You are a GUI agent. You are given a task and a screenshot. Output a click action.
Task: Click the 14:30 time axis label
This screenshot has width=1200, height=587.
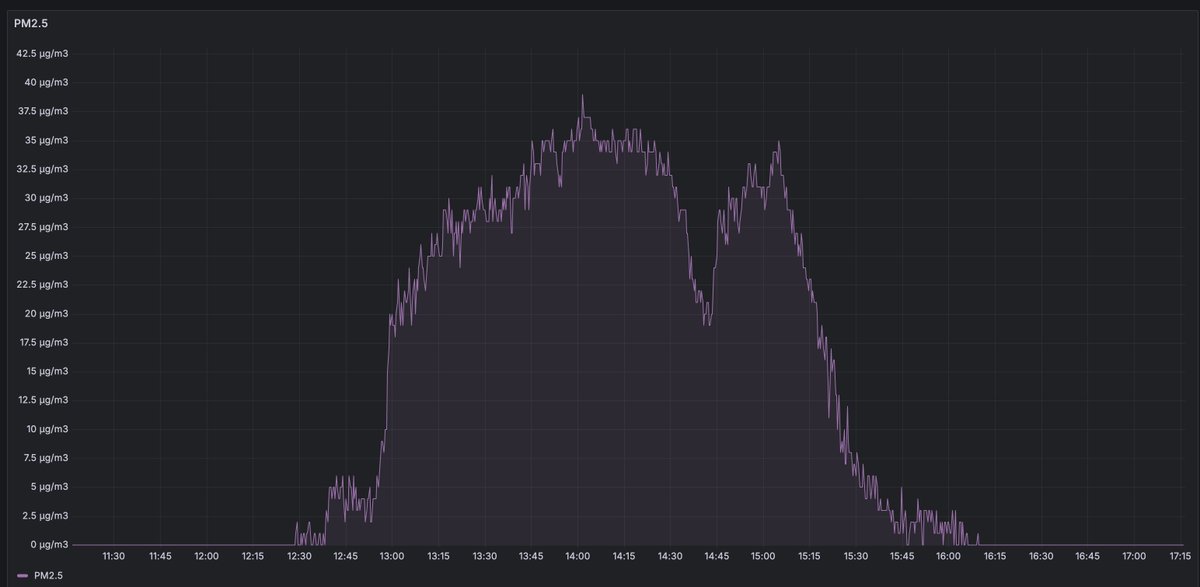670,556
